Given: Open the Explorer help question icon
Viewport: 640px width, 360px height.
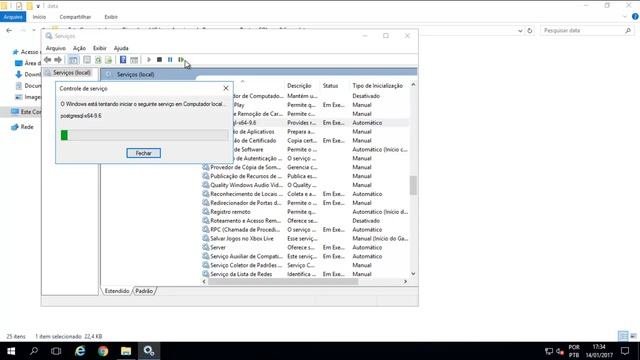Looking at the screenshot, I should tap(635, 17).
